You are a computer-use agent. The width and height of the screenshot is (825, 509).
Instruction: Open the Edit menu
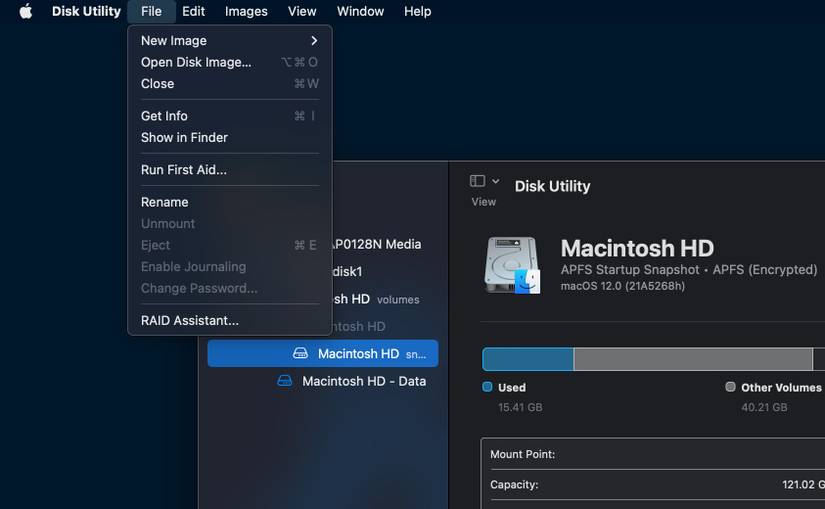[193, 11]
